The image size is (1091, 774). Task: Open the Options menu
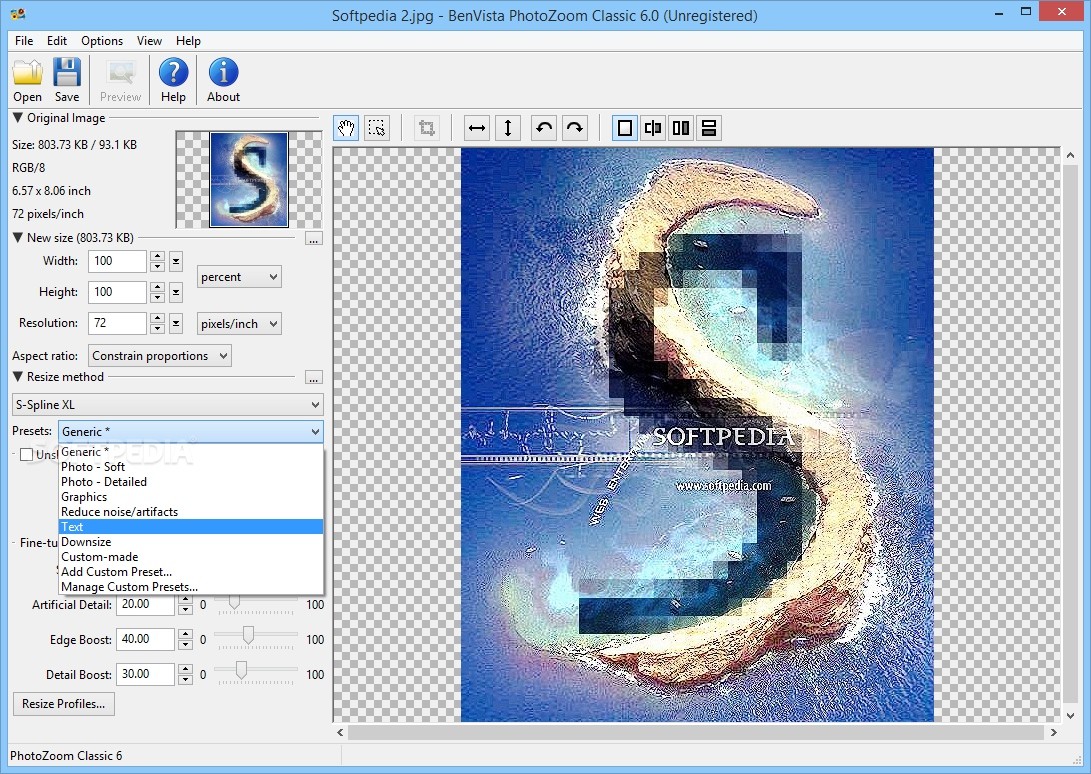click(102, 41)
